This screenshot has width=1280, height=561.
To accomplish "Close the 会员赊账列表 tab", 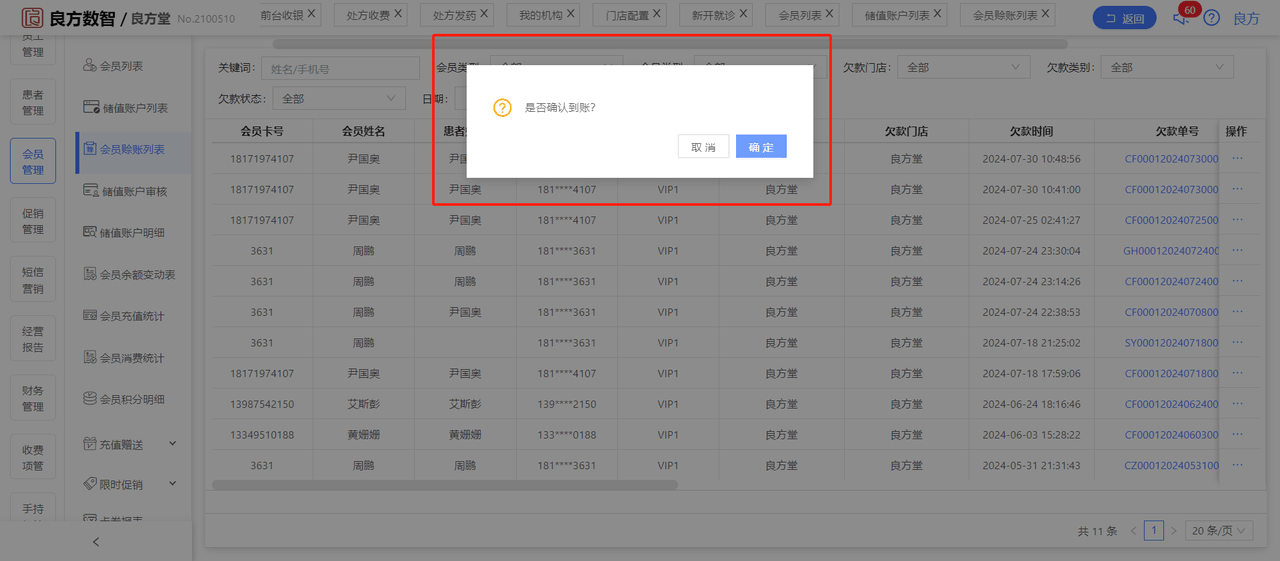I will click(x=1046, y=14).
